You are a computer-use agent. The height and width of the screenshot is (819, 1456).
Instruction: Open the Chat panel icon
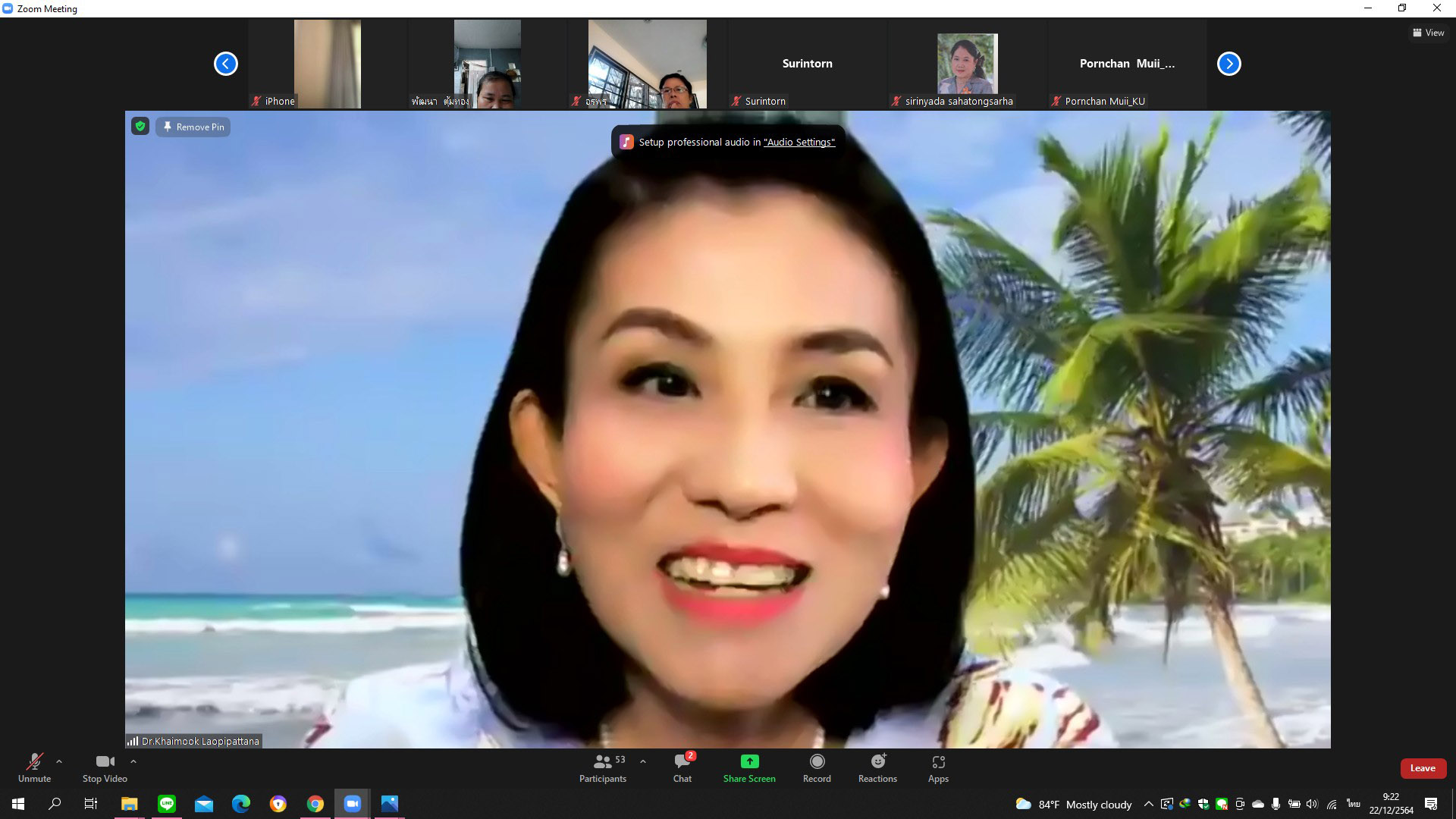[x=682, y=762]
